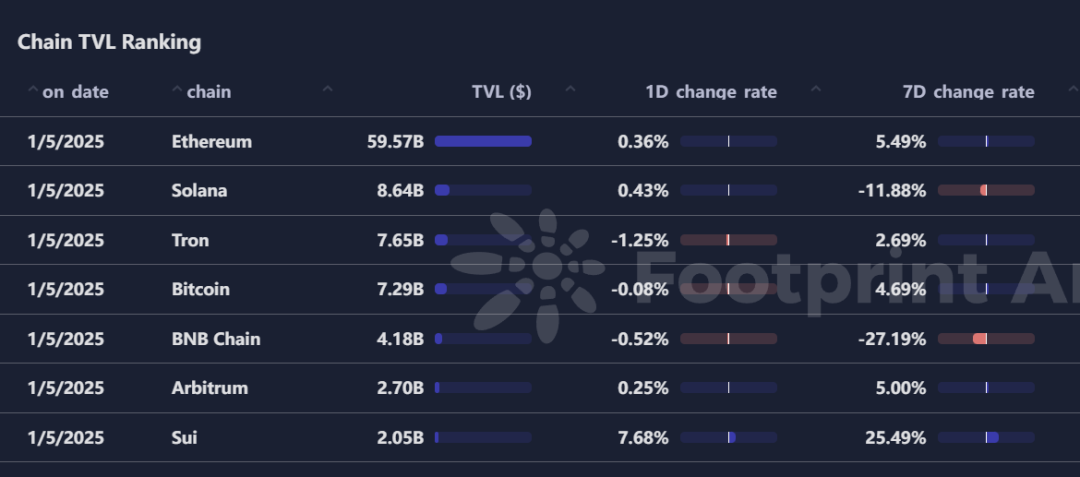This screenshot has height=477, width=1080.
Task: Click sort caret left of chain
Action: (x=177, y=89)
